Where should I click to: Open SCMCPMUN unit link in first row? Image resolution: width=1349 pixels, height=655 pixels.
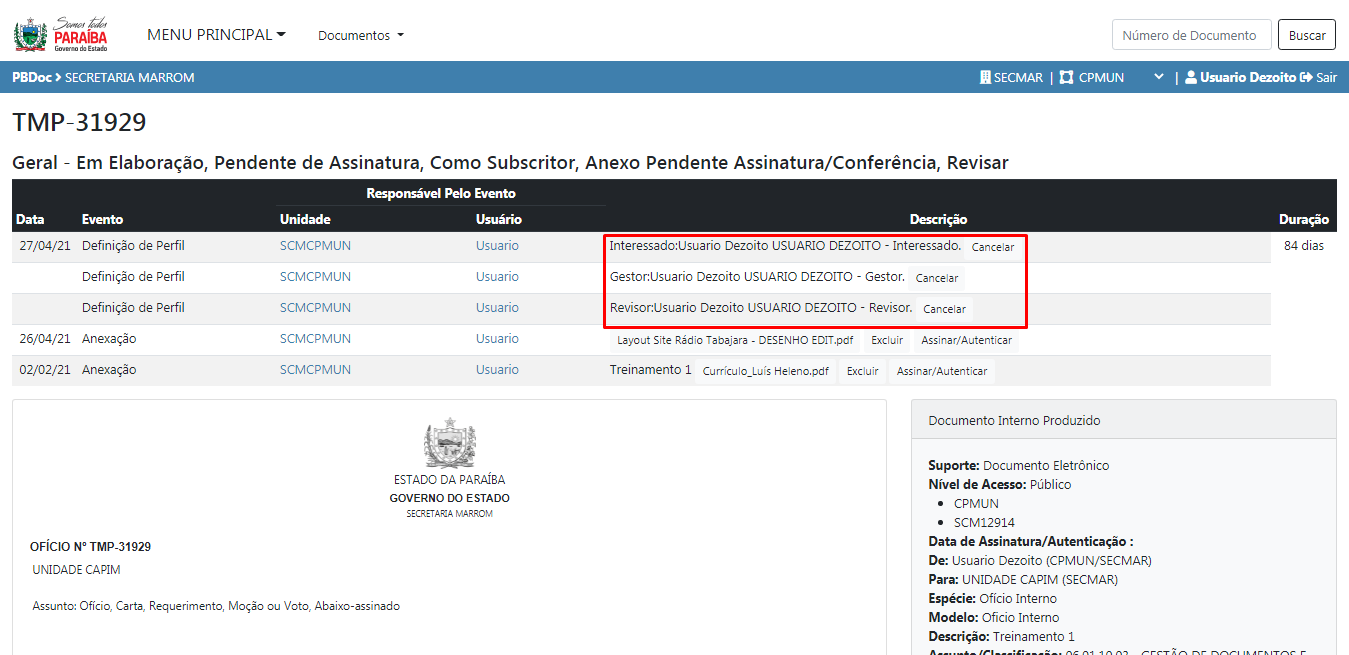tap(315, 246)
